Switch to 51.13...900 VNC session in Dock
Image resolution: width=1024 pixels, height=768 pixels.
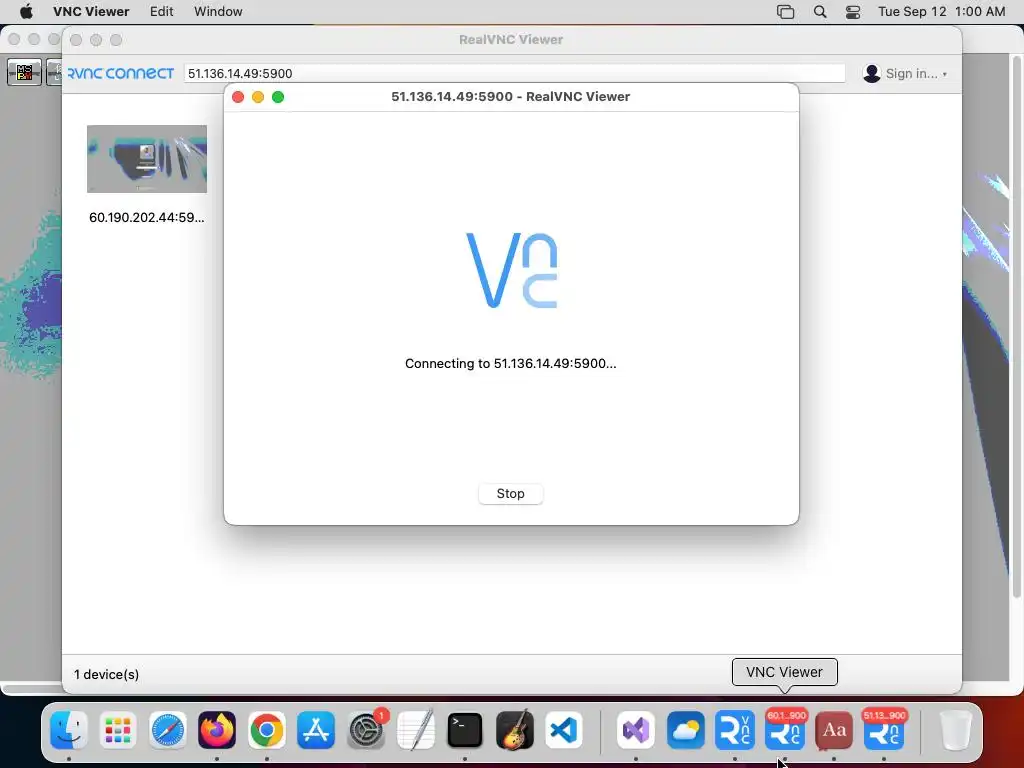point(884,730)
